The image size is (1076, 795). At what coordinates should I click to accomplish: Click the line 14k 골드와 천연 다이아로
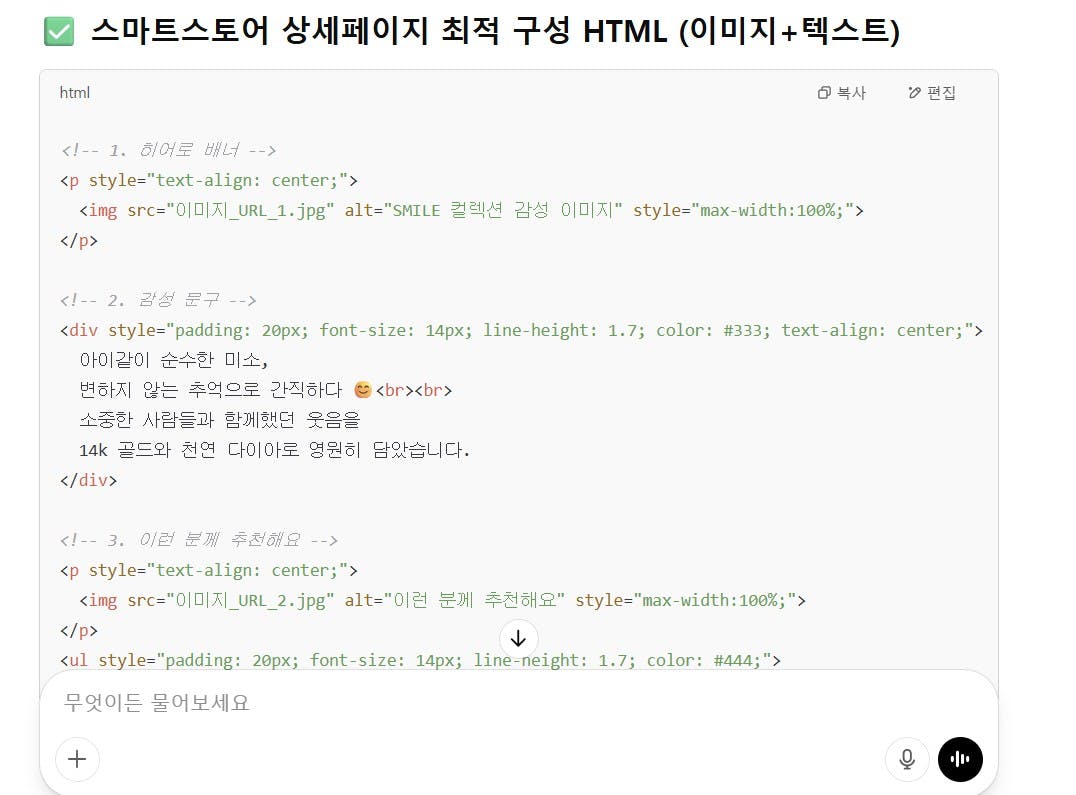pyautogui.click(x=274, y=450)
